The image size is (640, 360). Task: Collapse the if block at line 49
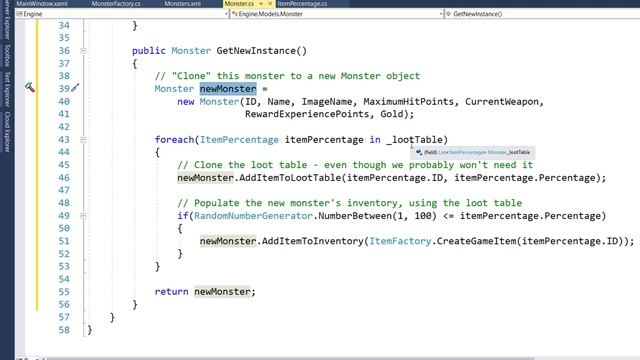[x=83, y=216]
